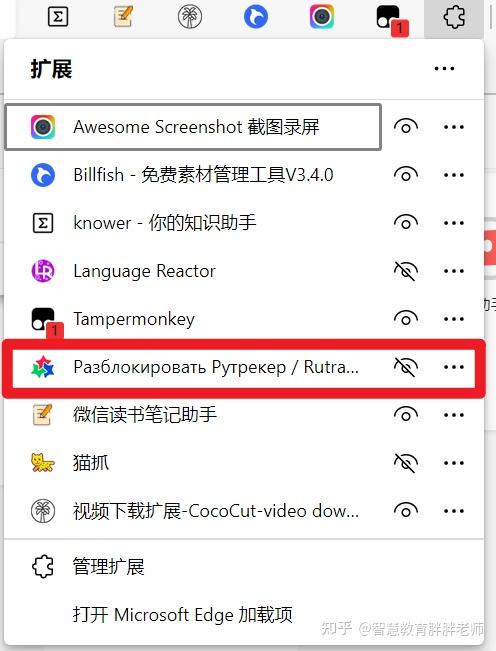496x651 pixels.
Task: Open more actions for Rutracker extension
Action: point(453,367)
